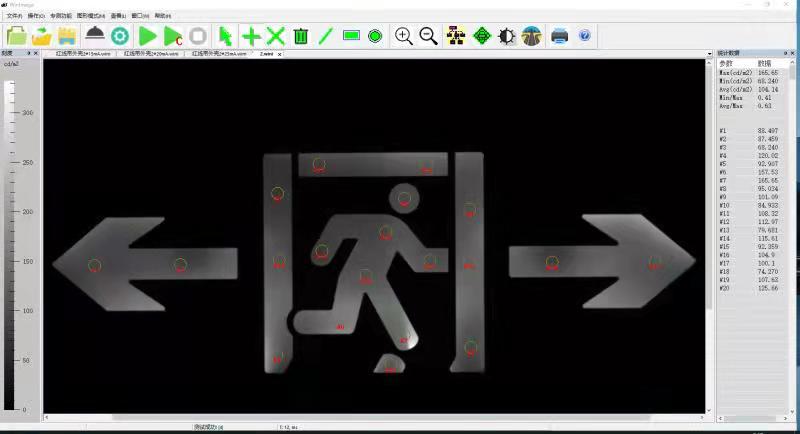Click the zoom out magnifier
The height and width of the screenshot is (434, 800).
point(428,36)
